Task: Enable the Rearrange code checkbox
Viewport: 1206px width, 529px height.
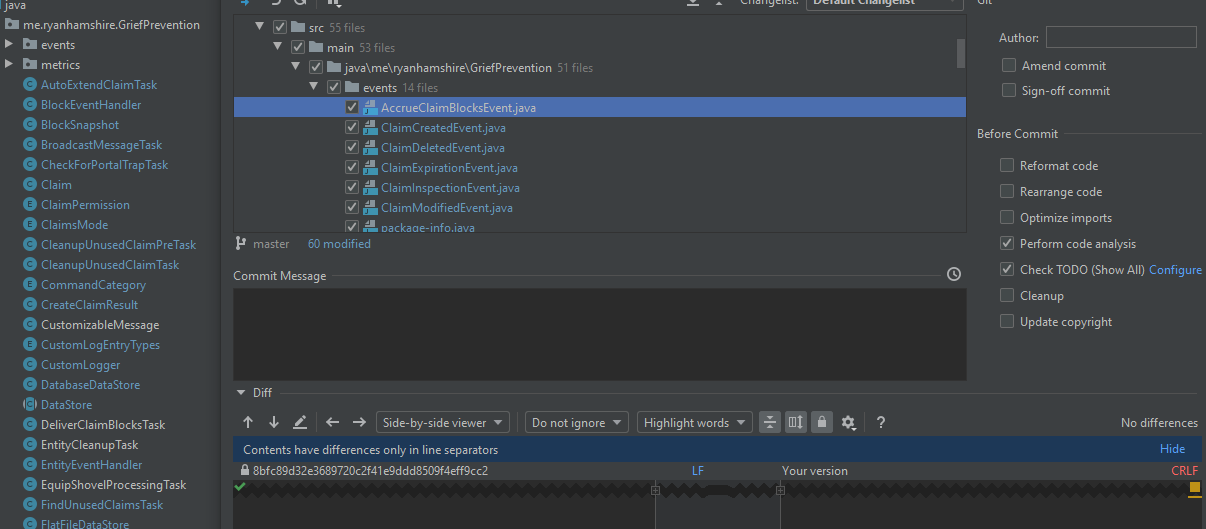Action: point(1007,192)
